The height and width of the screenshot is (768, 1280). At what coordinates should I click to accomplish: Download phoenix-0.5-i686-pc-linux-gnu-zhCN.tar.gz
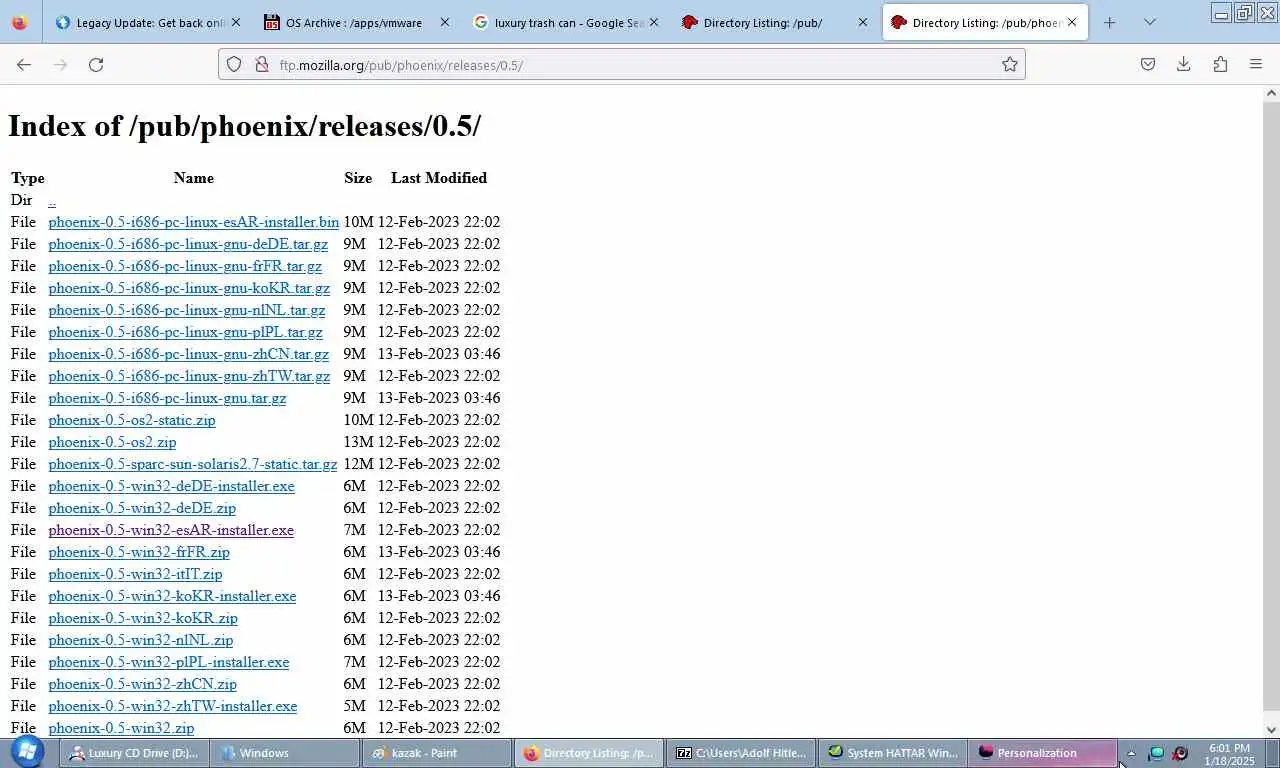(188, 354)
